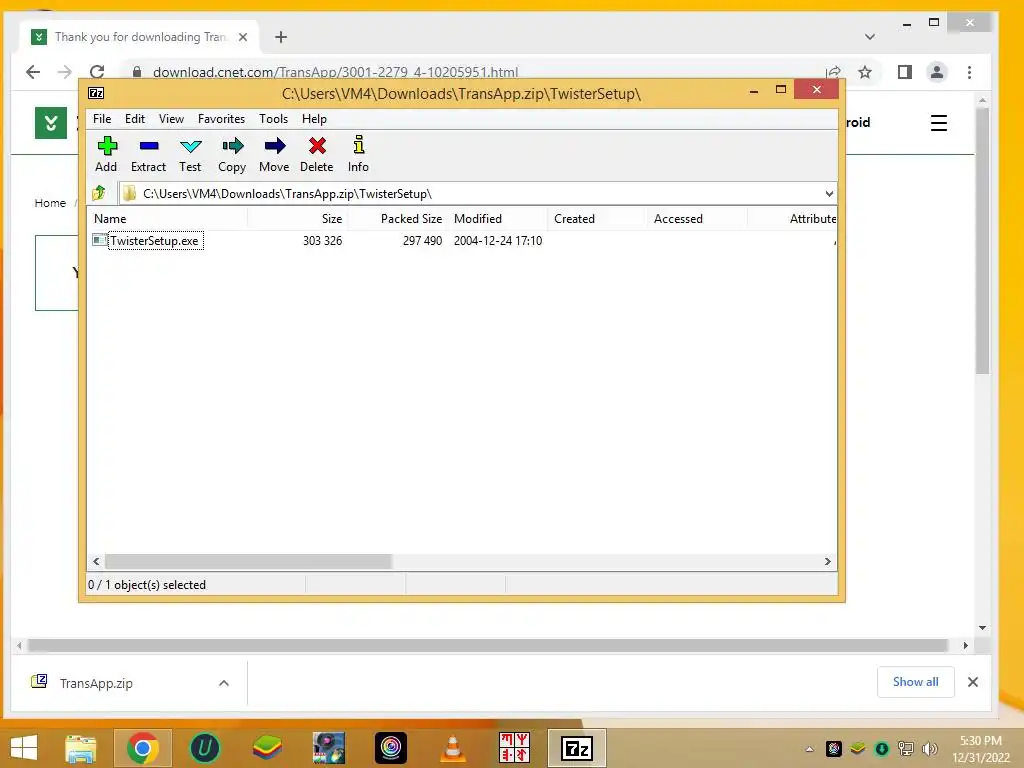
Task: Share this page icon in Chrome
Action: [833, 72]
